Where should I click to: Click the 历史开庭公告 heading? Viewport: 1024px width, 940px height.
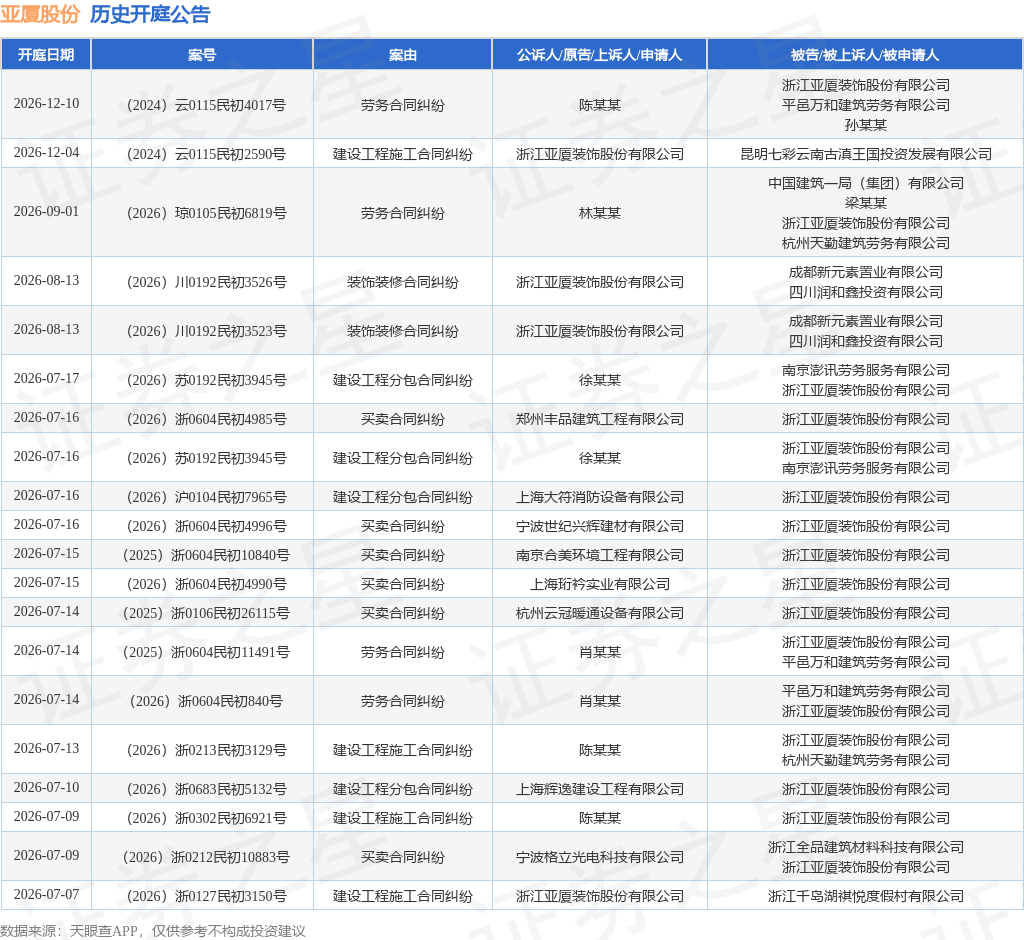(150, 14)
